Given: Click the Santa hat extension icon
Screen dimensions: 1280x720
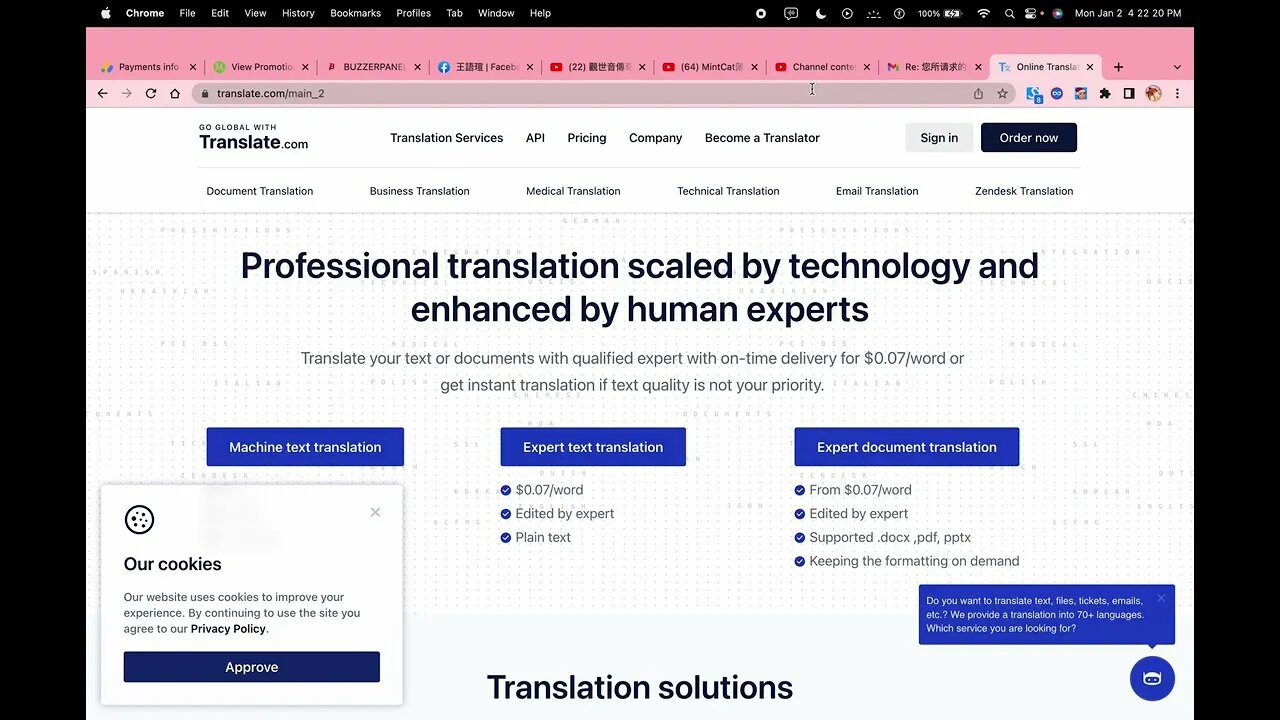Looking at the screenshot, I should pos(1081,93).
